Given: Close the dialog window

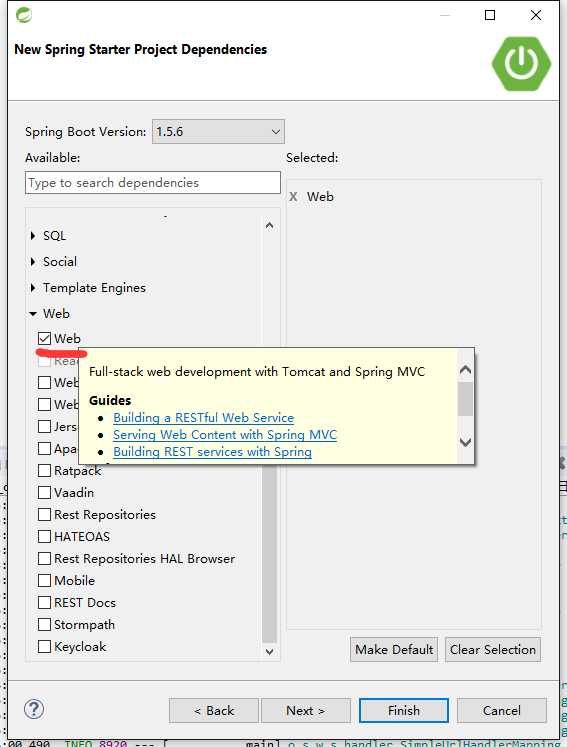Looking at the screenshot, I should pos(536,15).
